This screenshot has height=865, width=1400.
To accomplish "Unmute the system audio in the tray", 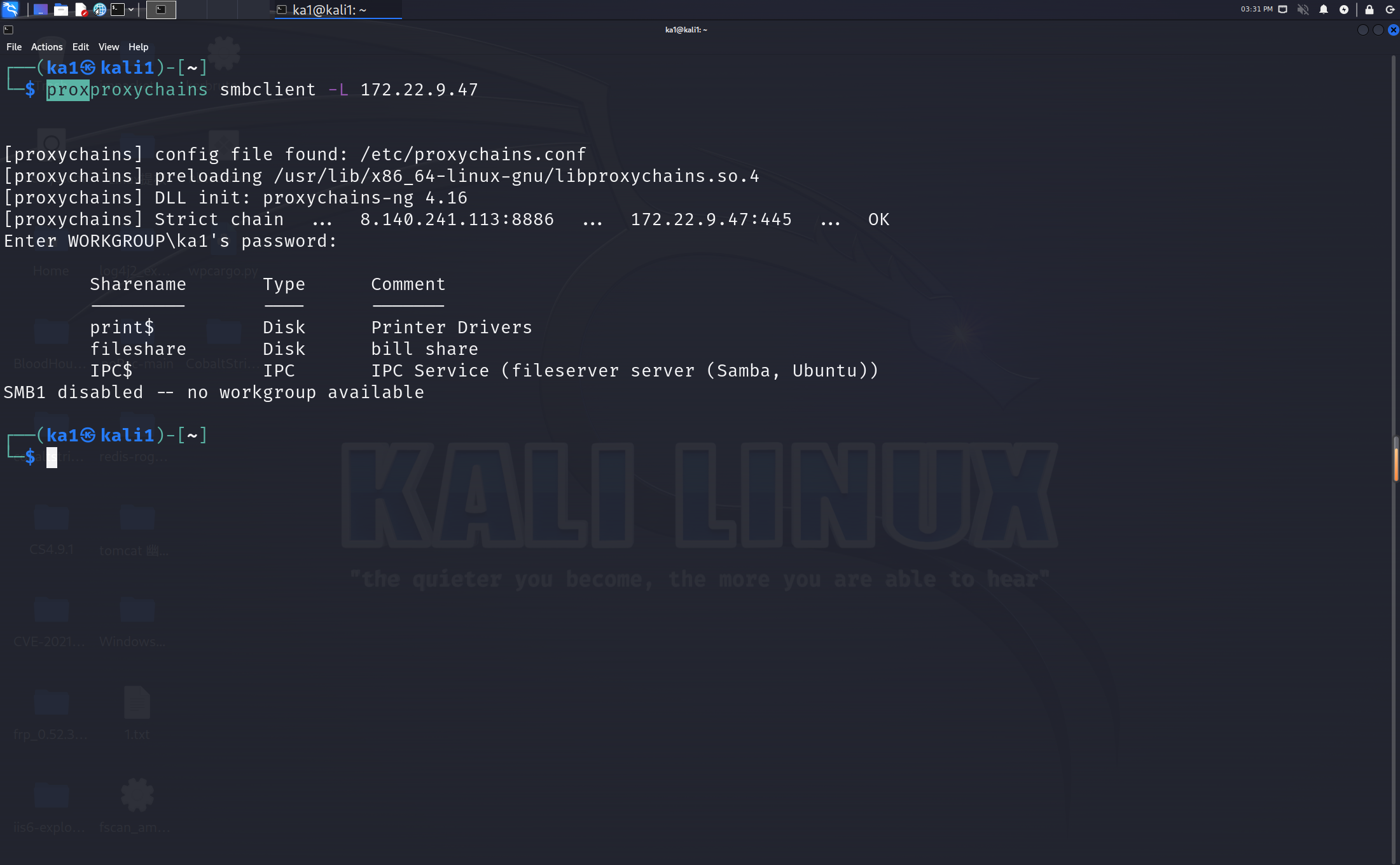I will 1303,10.
